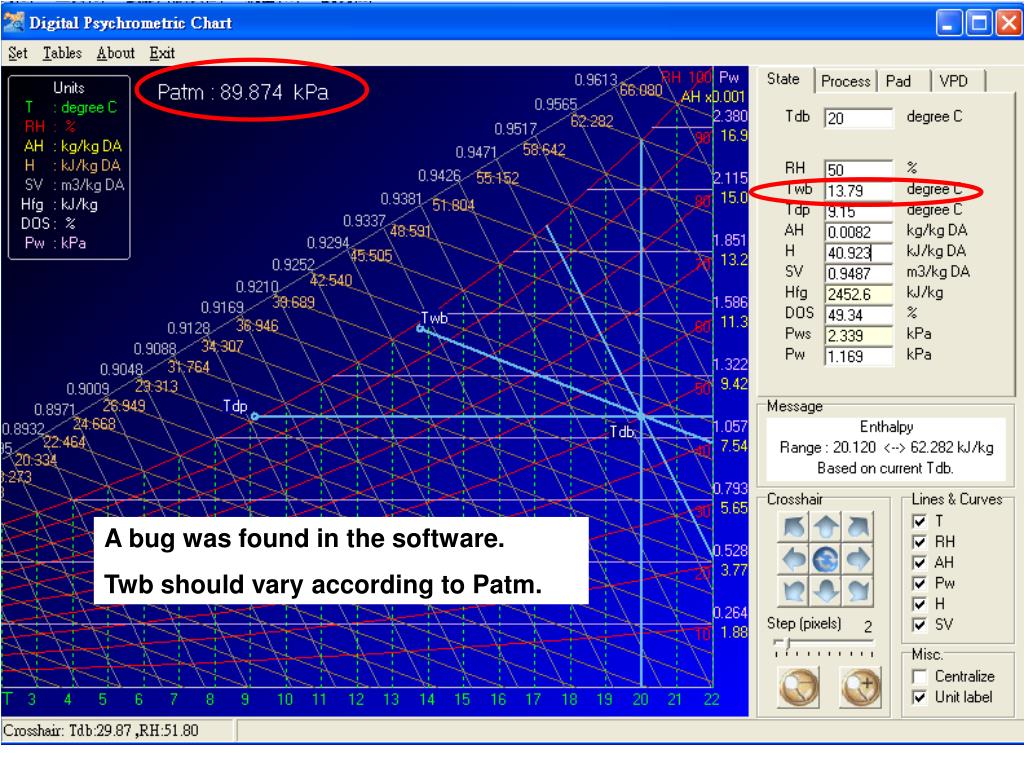1024x768 pixels.
Task: Open the Set menu
Action: 18,53
